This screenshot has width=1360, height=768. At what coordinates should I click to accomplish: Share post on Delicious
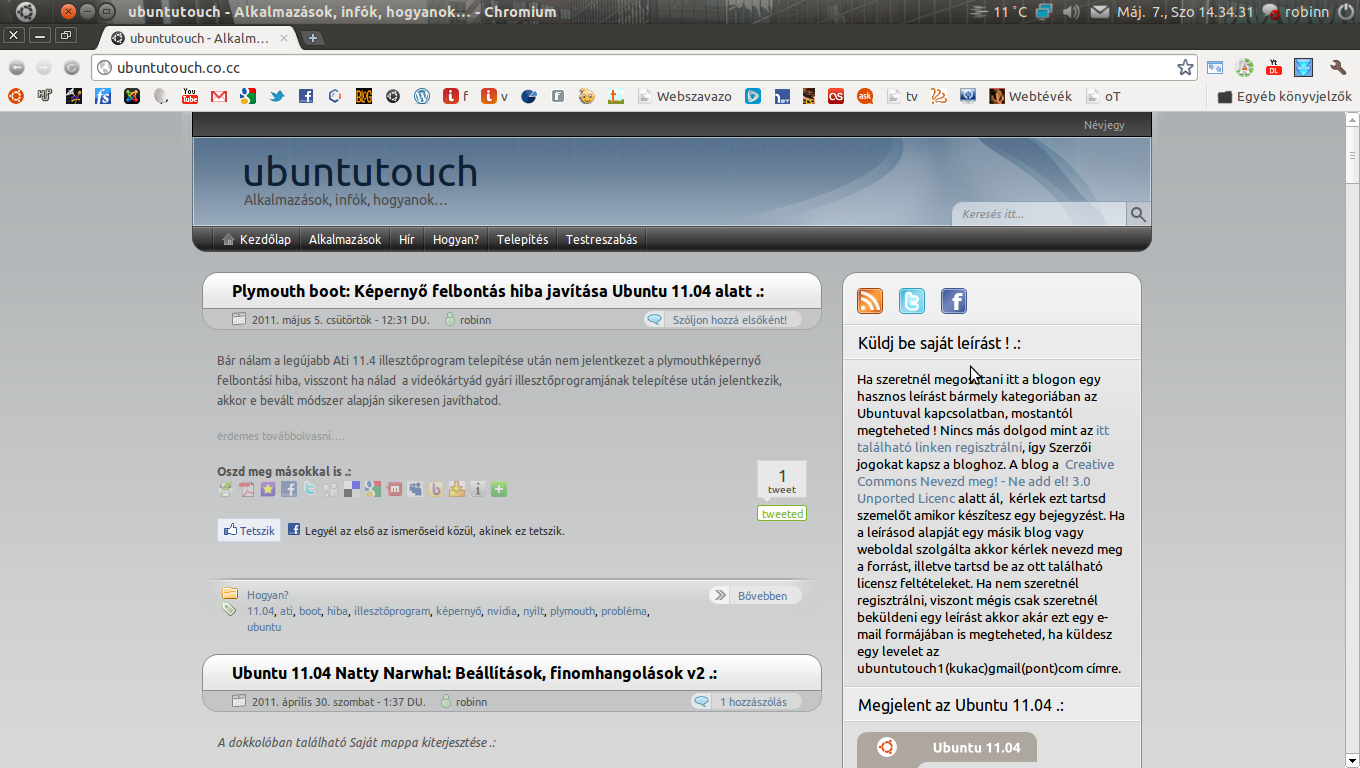[x=351, y=489]
